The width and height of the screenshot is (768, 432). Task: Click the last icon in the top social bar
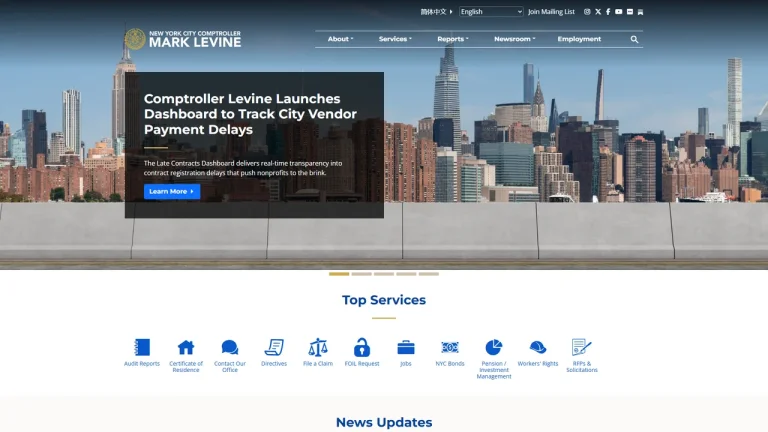click(x=640, y=12)
